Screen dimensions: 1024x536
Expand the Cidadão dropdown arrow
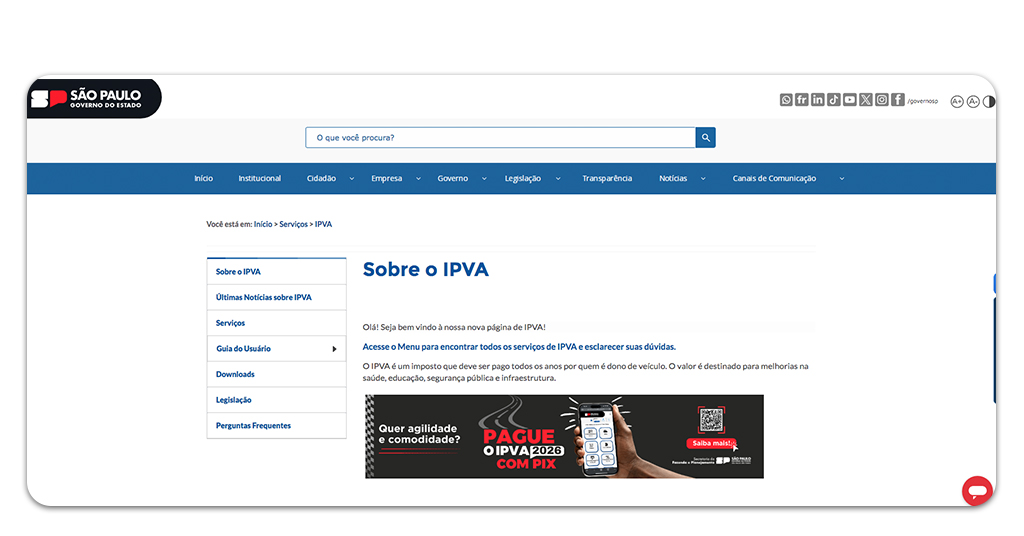click(351, 179)
